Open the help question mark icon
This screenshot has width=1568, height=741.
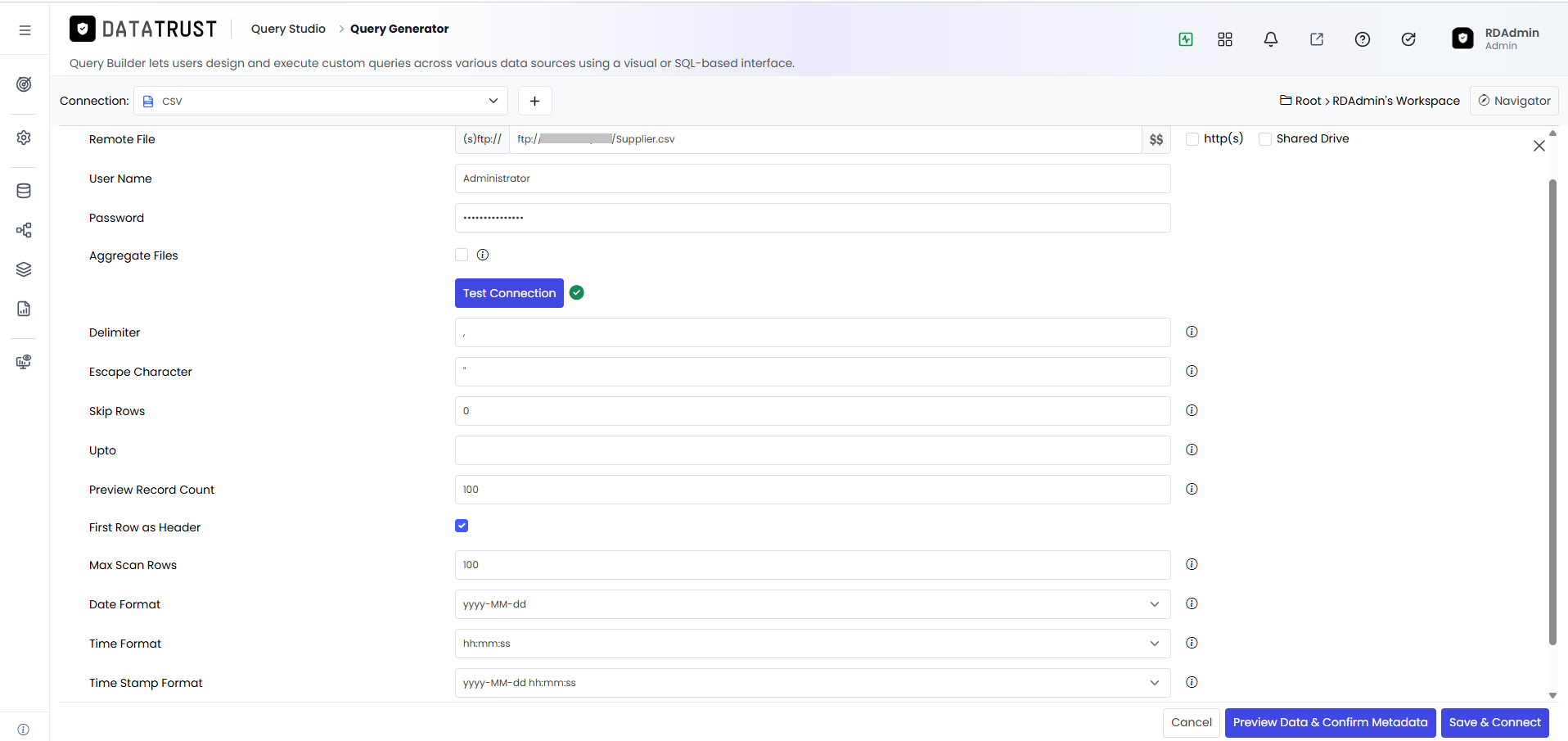point(1362,39)
